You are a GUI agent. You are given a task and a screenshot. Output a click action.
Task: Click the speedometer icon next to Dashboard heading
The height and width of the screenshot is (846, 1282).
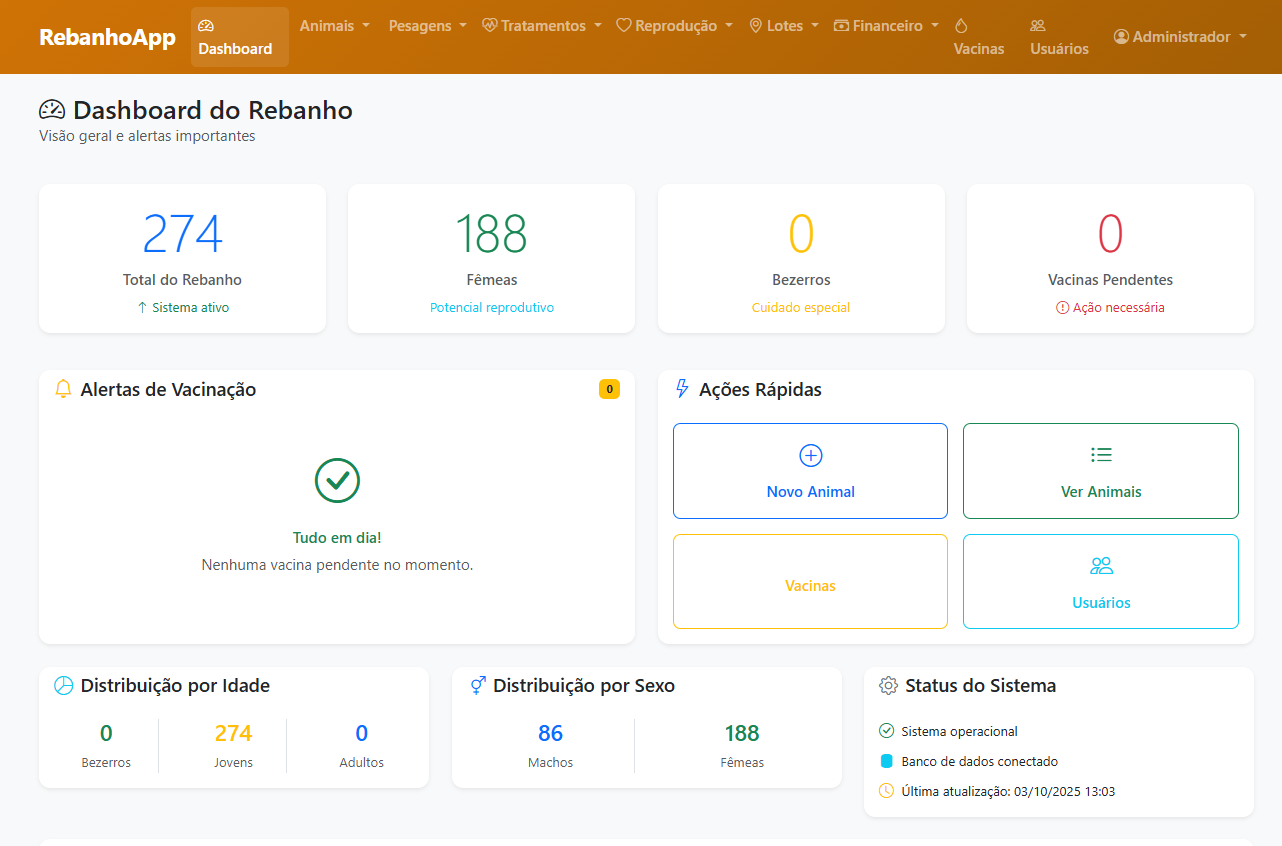(52, 110)
